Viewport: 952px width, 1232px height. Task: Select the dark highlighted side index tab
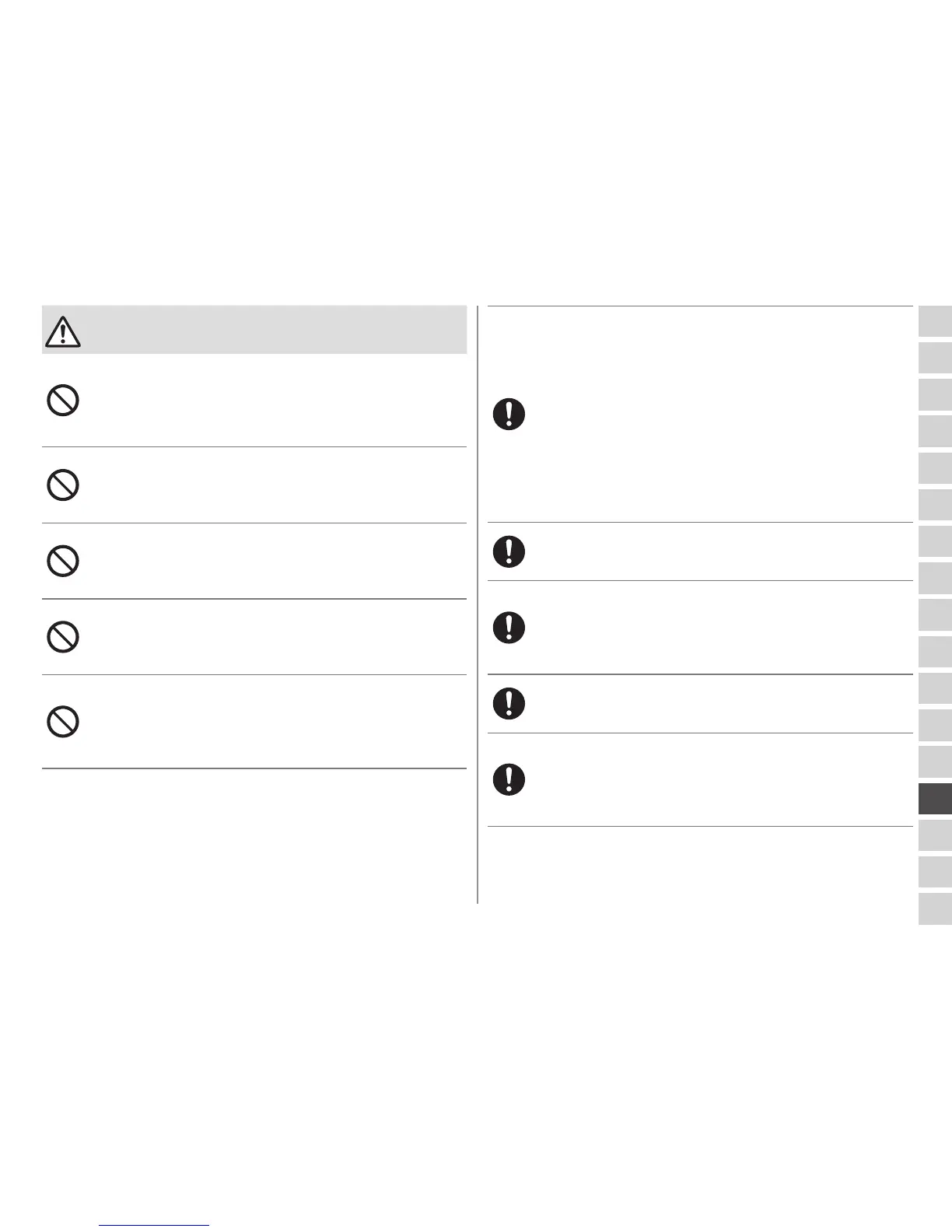(935, 799)
